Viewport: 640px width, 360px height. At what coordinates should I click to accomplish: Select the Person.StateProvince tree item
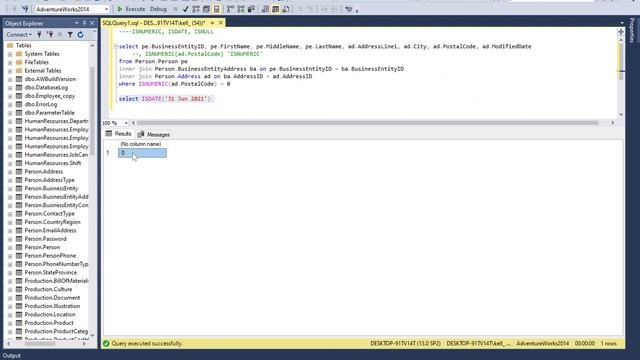coord(51,272)
